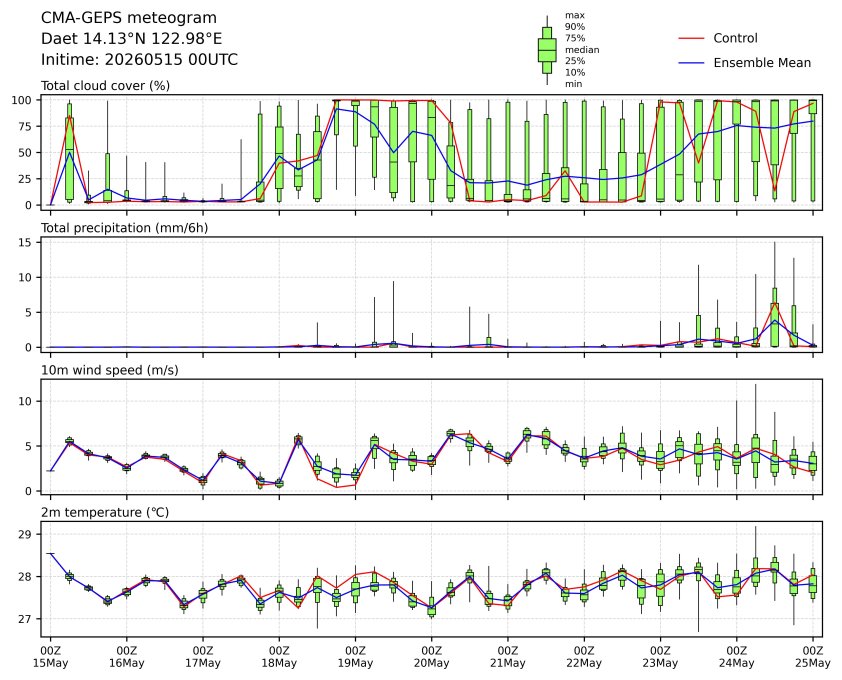Click the 29 tick on temperature axis

26,534
